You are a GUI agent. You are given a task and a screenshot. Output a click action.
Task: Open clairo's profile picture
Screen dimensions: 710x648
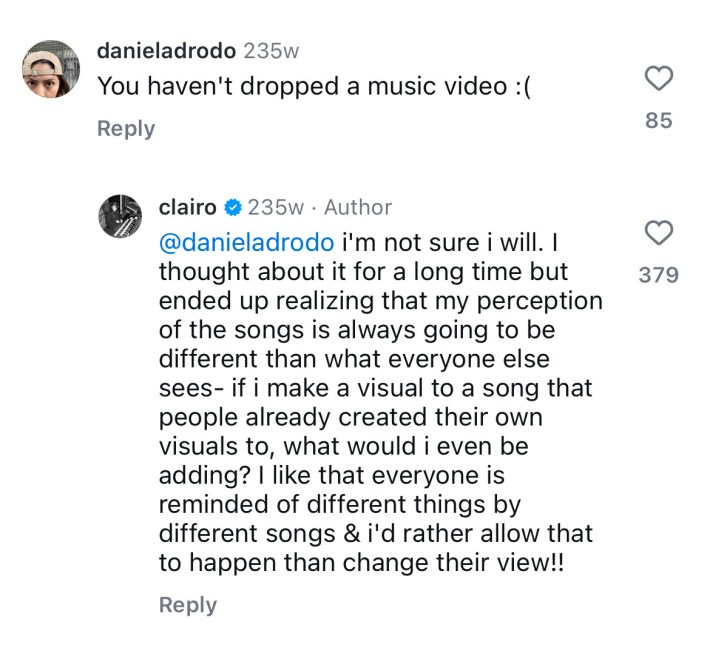126,214
